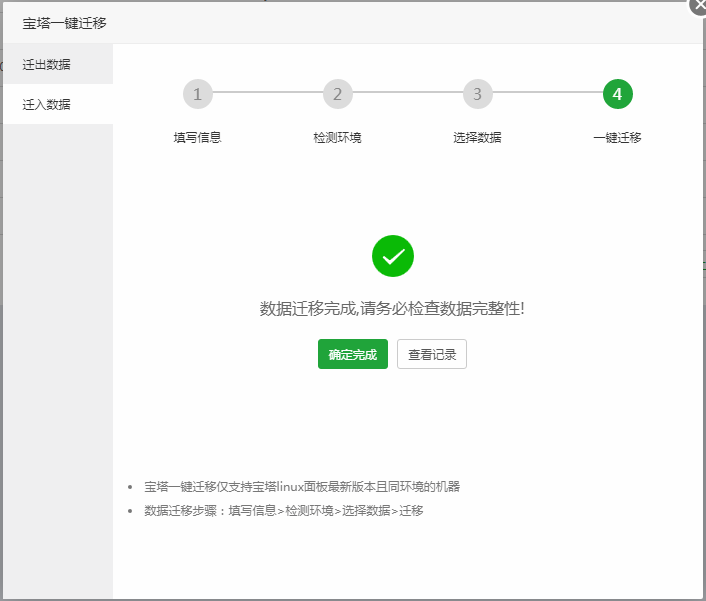Click the 一键迁移 step label
Viewport: 706px width, 601px height.
617,137
